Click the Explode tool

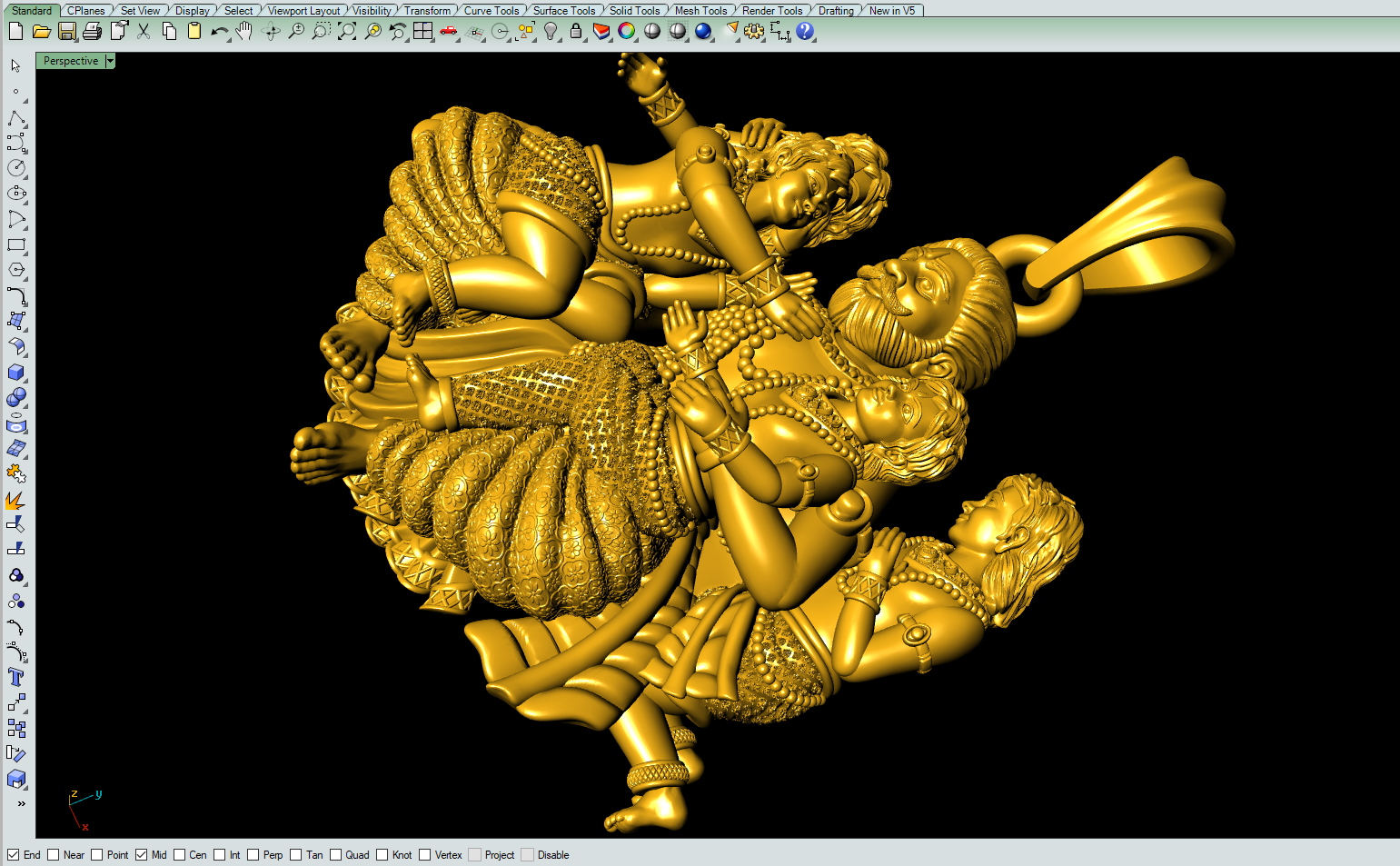16,499
